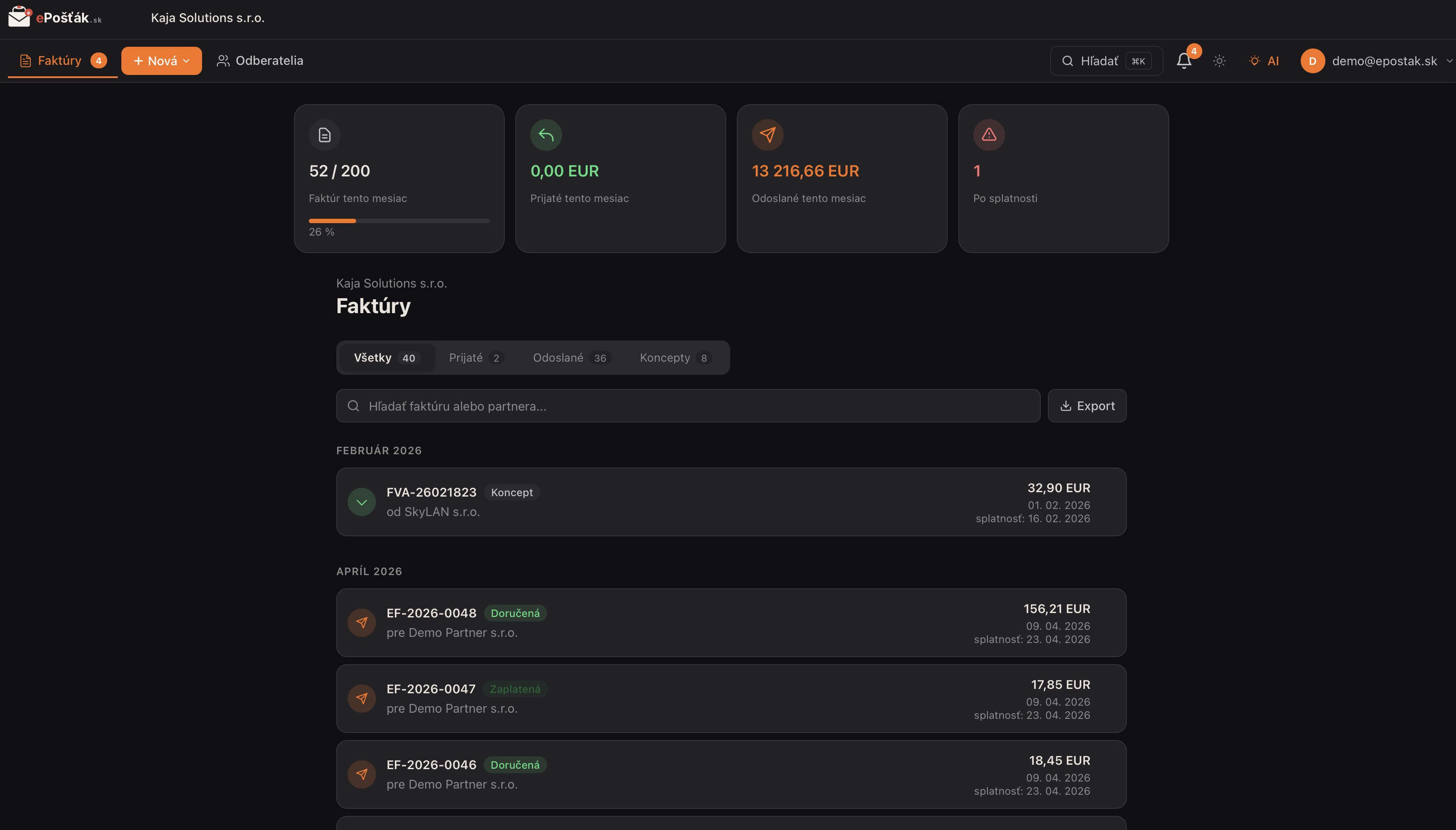Switch to the Koncepty tab
1456x830 pixels.
click(x=674, y=357)
